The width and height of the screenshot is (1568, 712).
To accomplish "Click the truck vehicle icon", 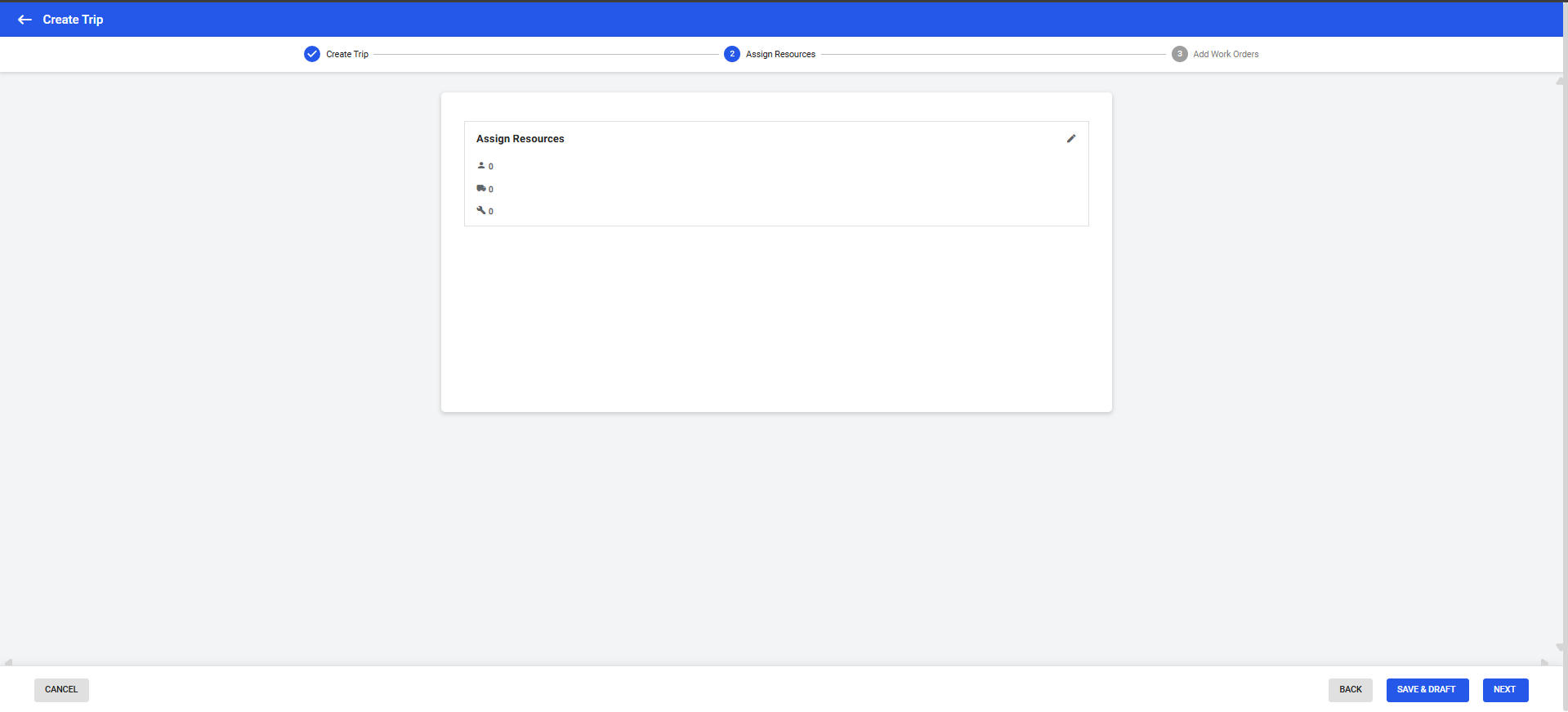I will (x=481, y=189).
